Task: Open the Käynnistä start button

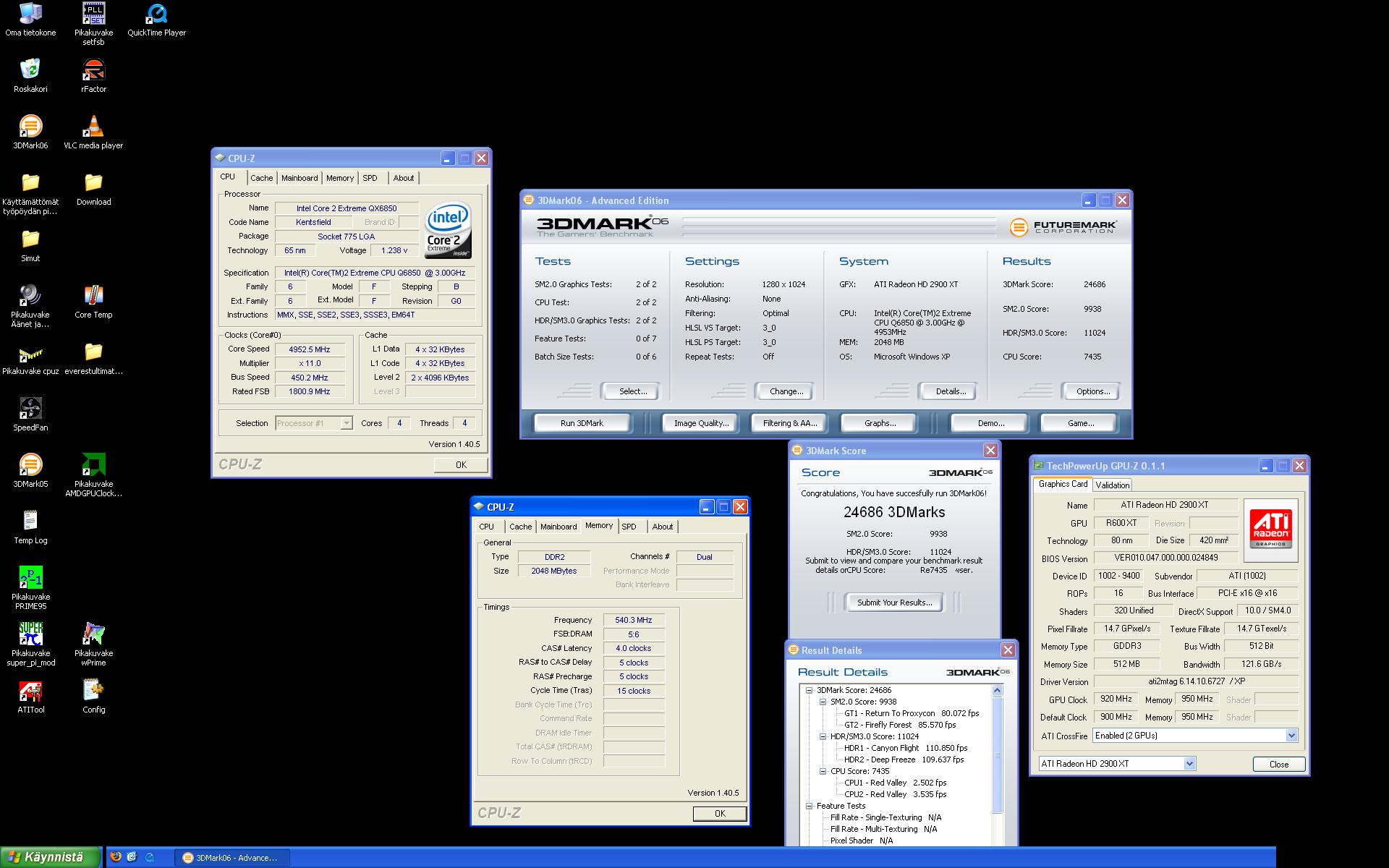Action: coord(51,857)
